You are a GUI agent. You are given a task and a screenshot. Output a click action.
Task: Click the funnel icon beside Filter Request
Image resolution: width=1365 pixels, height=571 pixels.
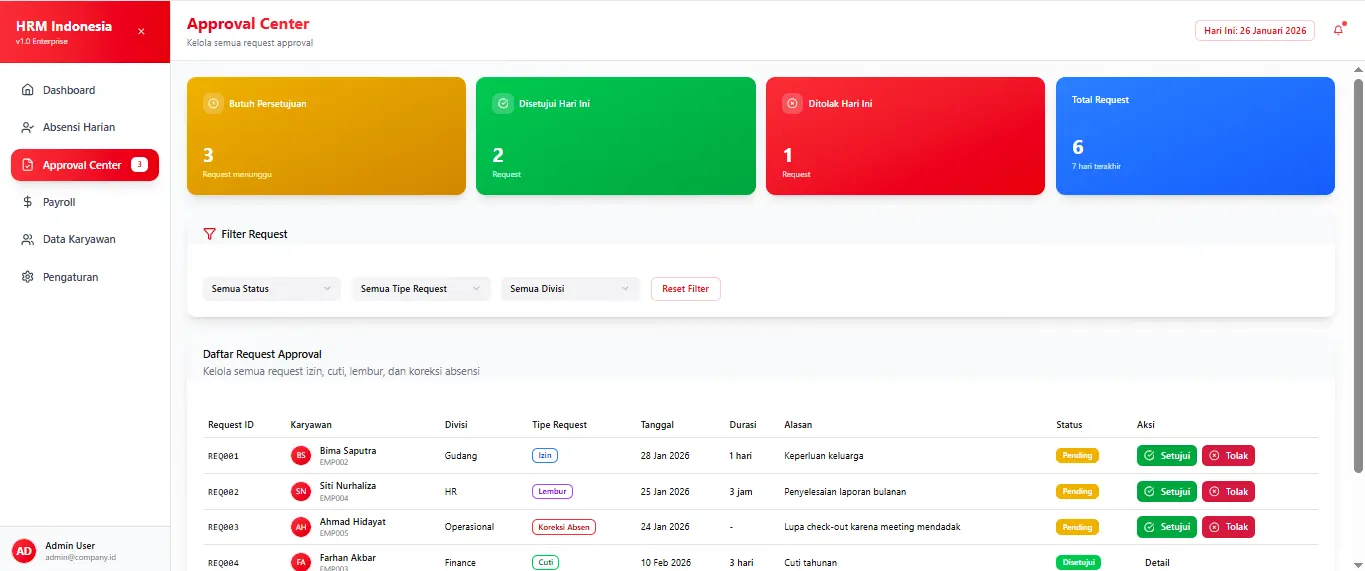(209, 234)
